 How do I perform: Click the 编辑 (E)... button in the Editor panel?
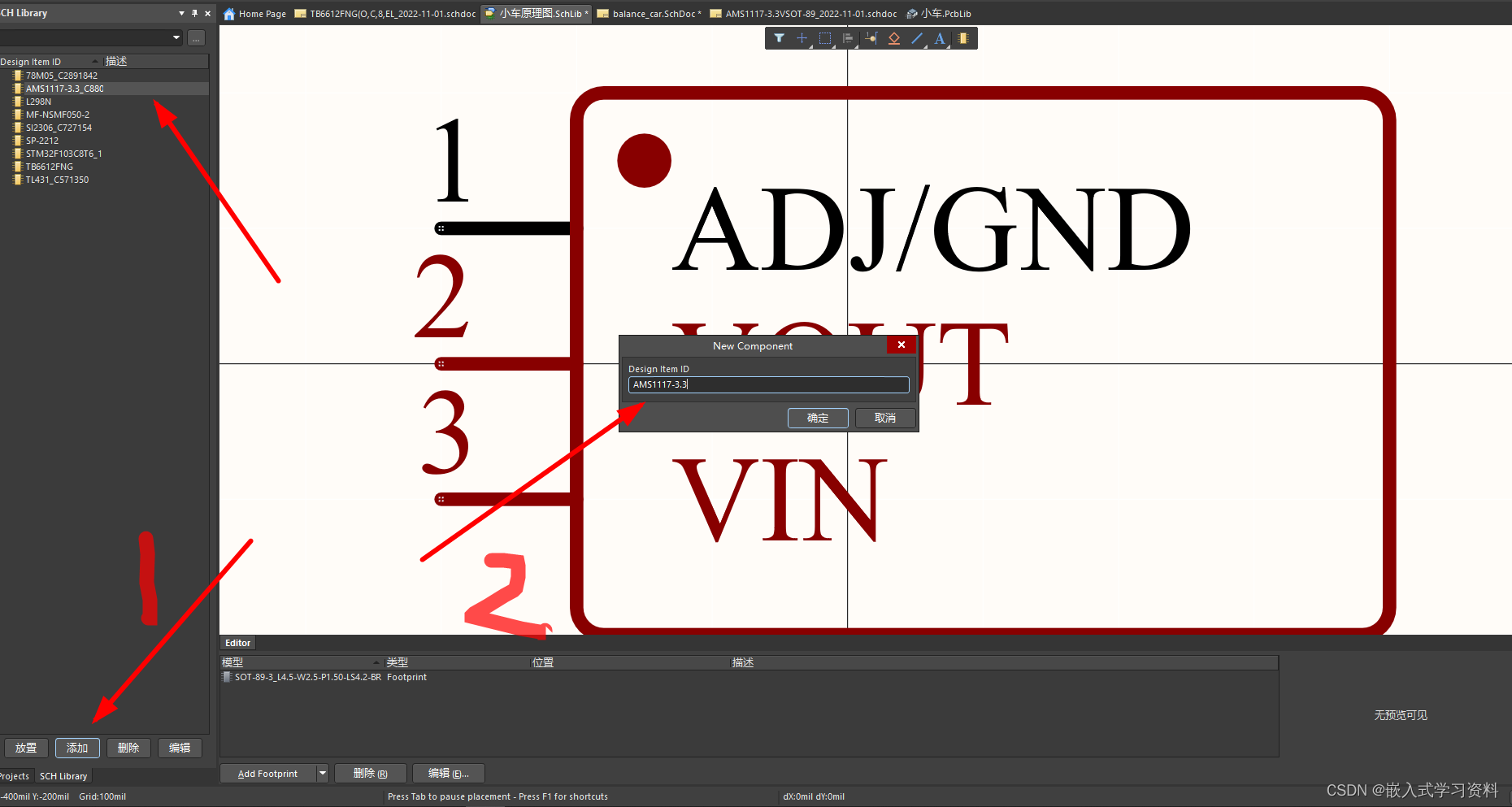pos(449,774)
